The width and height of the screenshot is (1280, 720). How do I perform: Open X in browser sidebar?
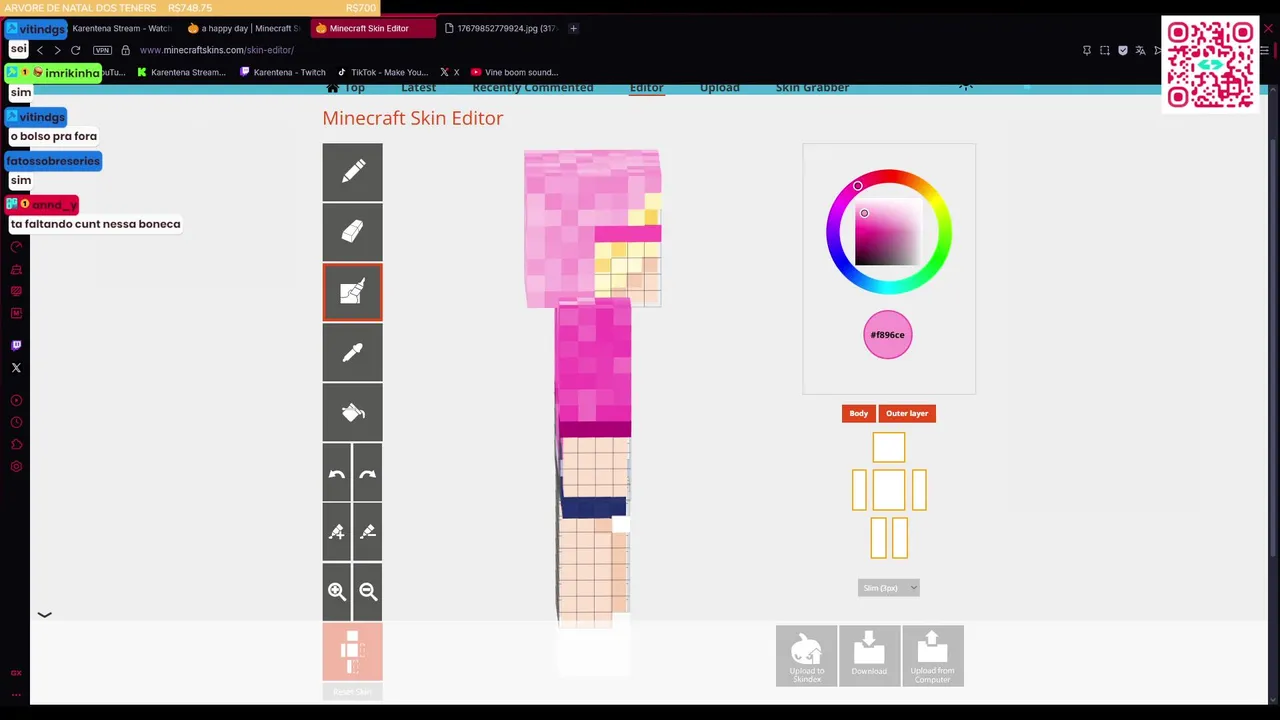[x=16, y=368]
